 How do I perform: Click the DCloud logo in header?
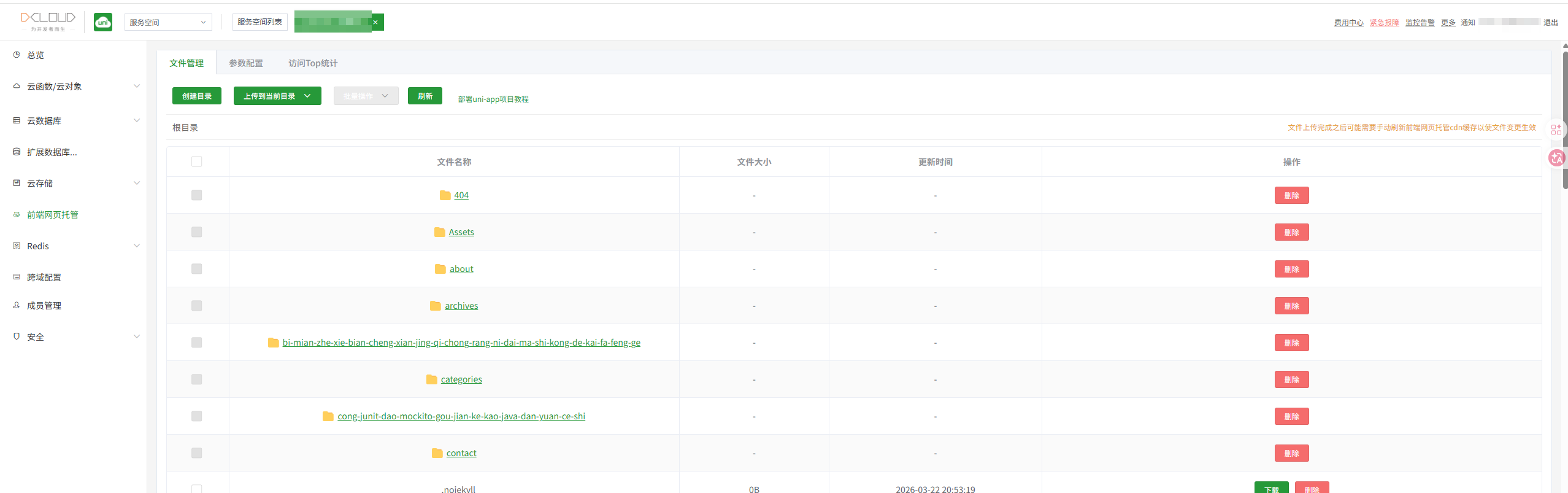(48, 21)
